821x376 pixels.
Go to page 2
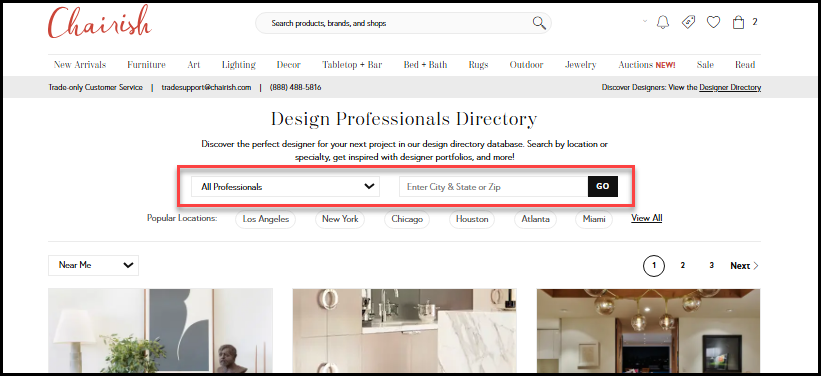(x=682, y=266)
